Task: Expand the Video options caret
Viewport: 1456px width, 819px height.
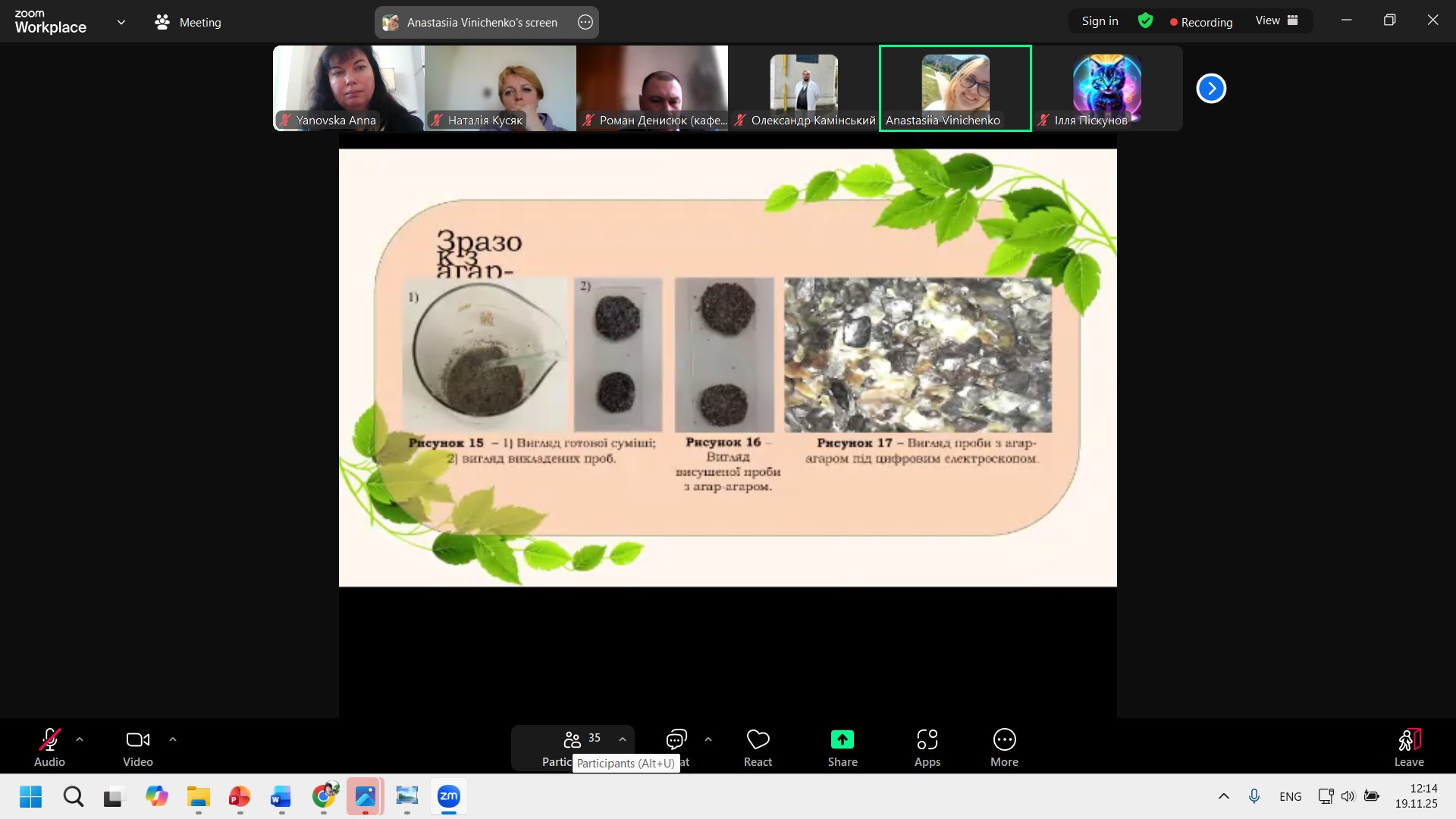Action: 173,739
